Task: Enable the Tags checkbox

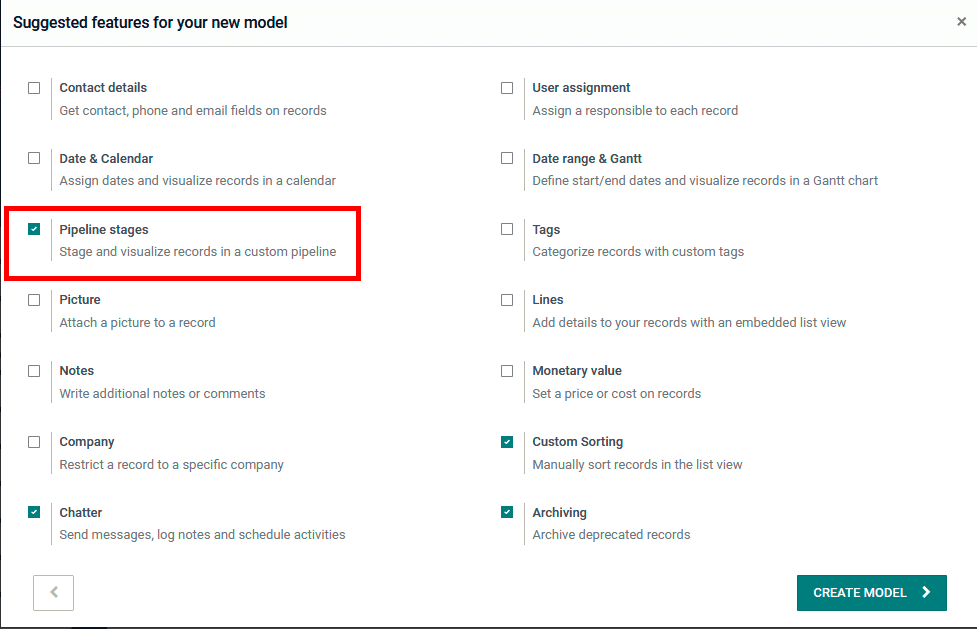Action: pos(507,229)
